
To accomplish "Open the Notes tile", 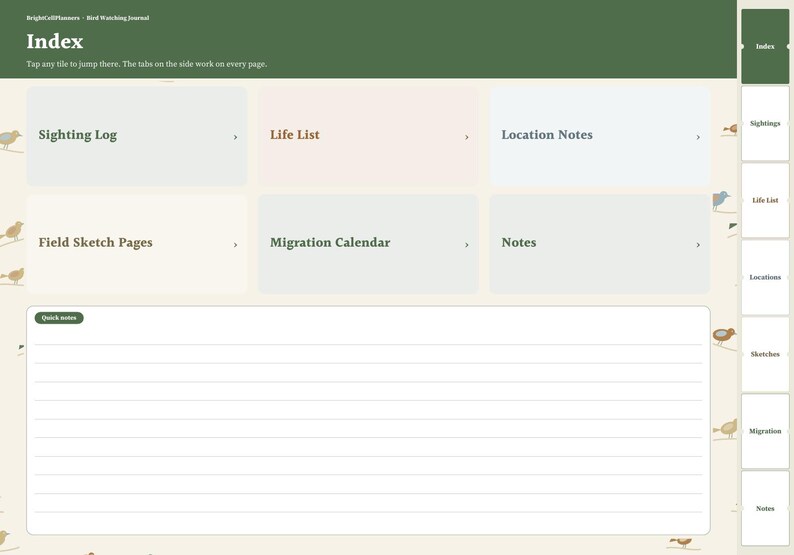I will point(600,244).
